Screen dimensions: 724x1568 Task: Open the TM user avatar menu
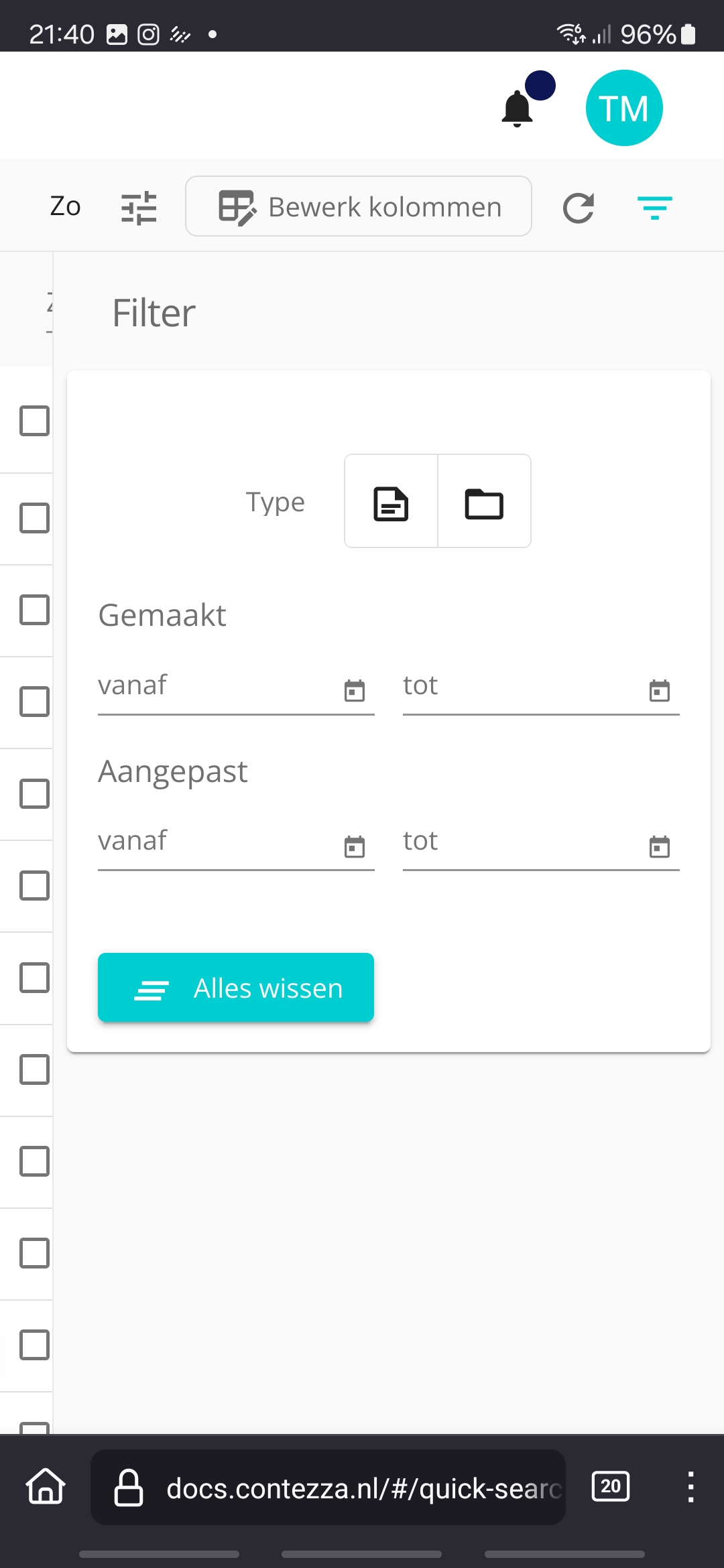click(624, 108)
